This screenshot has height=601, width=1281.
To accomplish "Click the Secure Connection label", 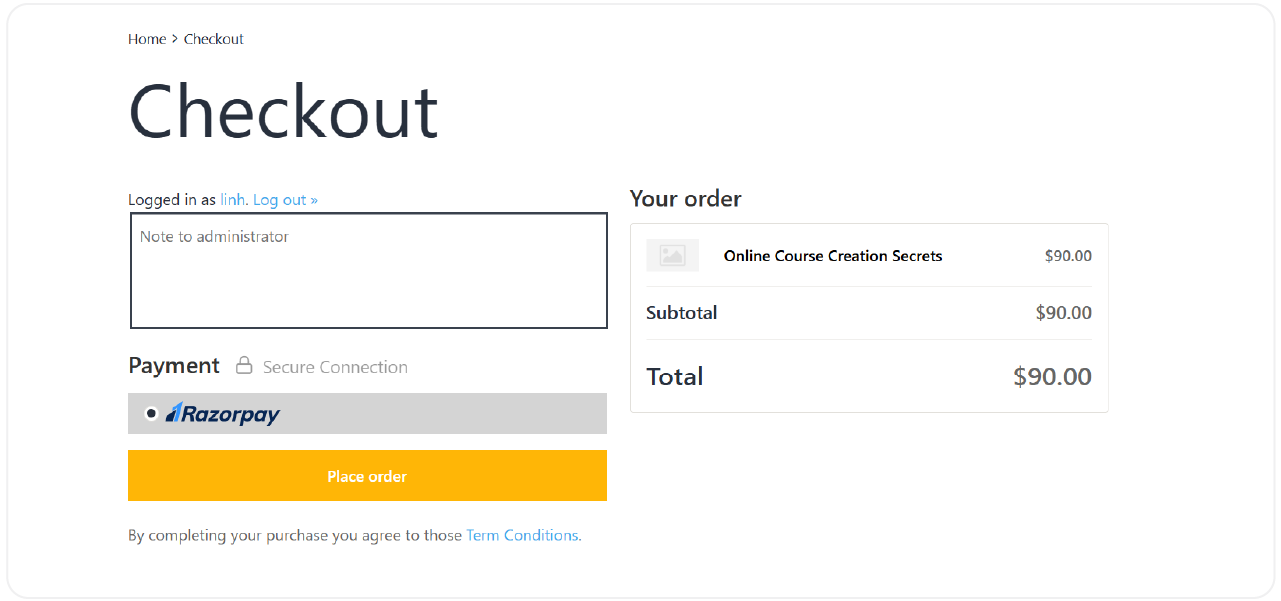I will pyautogui.click(x=335, y=367).
